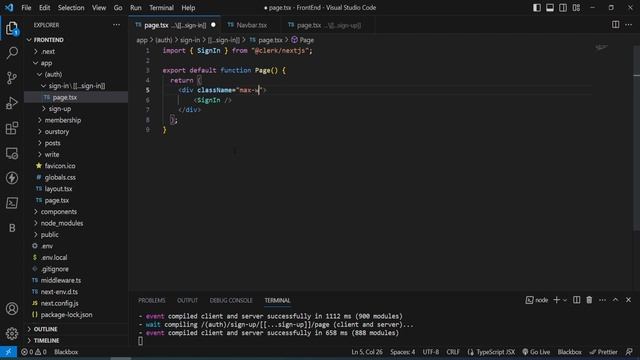Collapse the app folder

[x=36, y=63]
